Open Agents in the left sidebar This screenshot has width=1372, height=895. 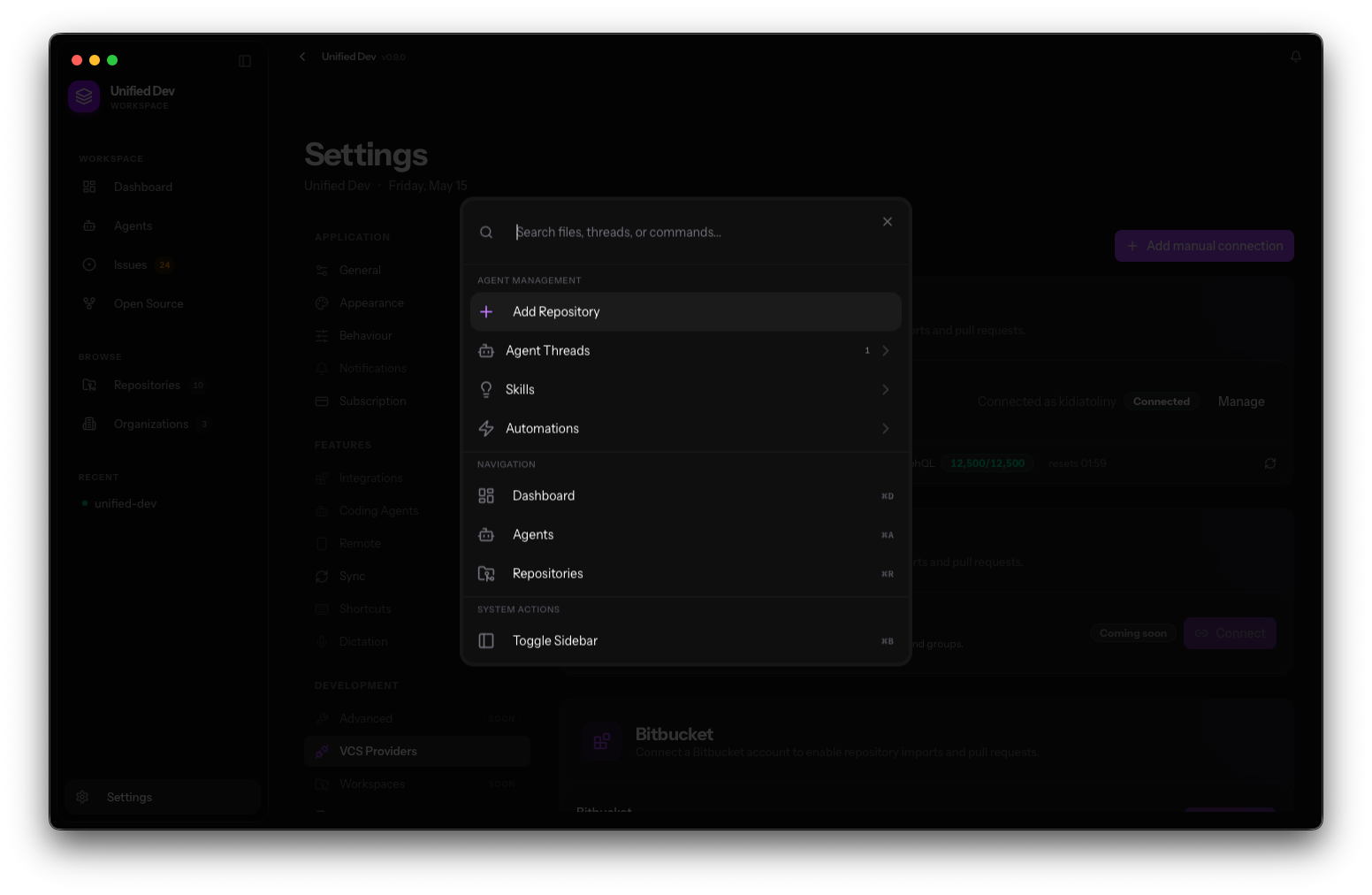point(163,226)
